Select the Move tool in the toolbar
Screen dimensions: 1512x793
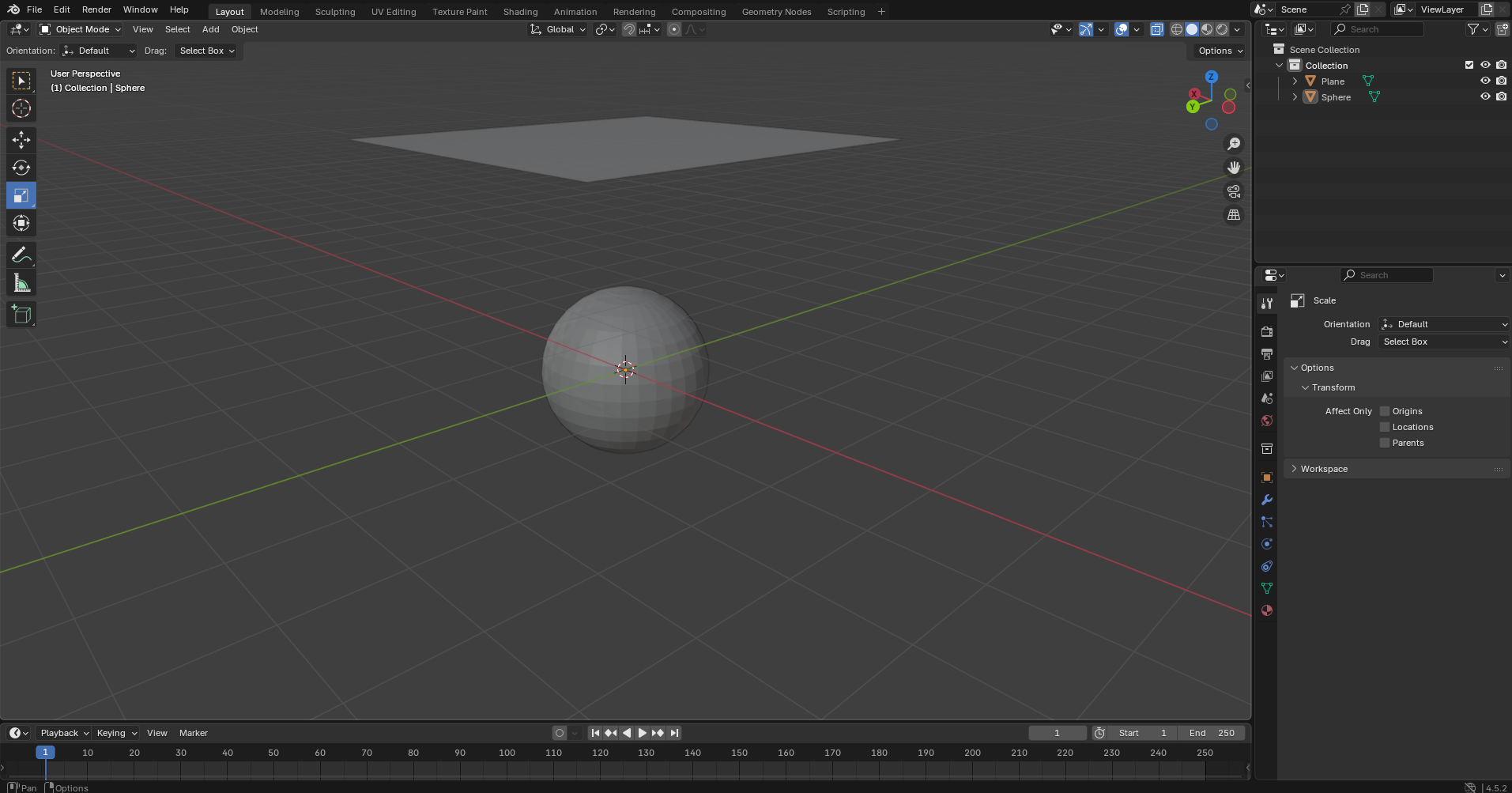point(21,140)
